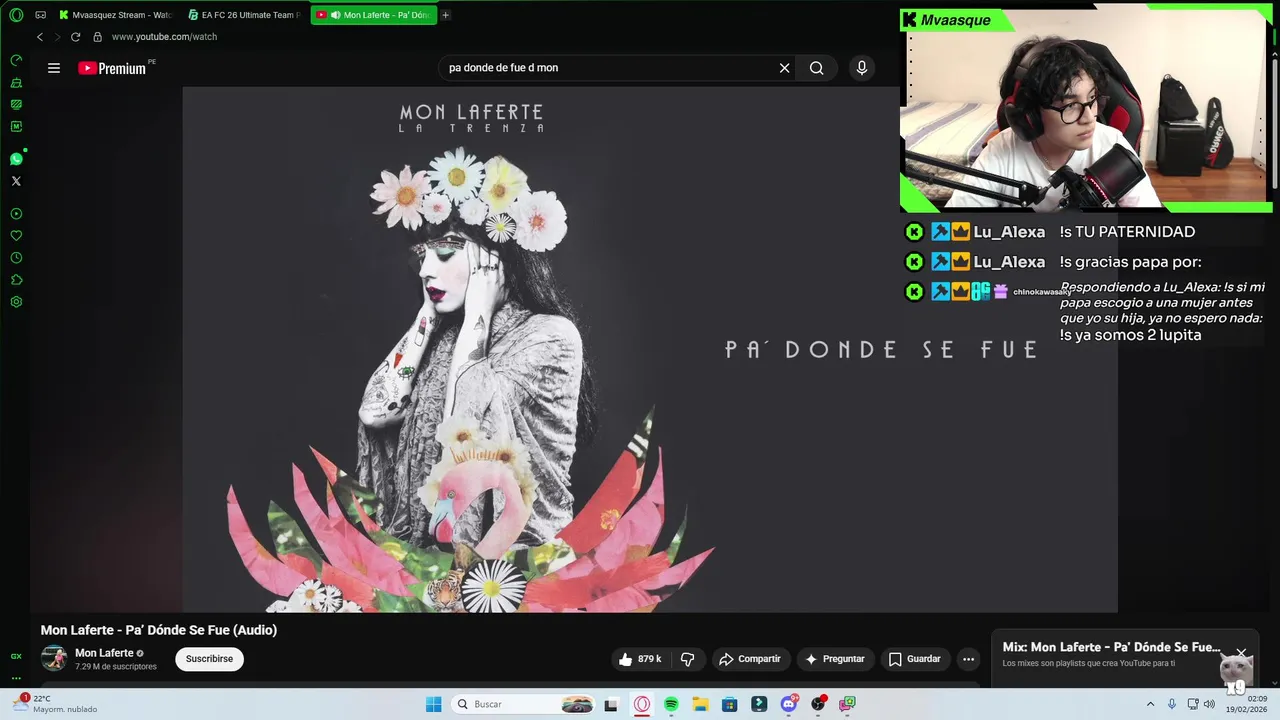Image resolution: width=1280 pixels, height=720 pixels.
Task: Click the Preguntar button
Action: coord(835,659)
